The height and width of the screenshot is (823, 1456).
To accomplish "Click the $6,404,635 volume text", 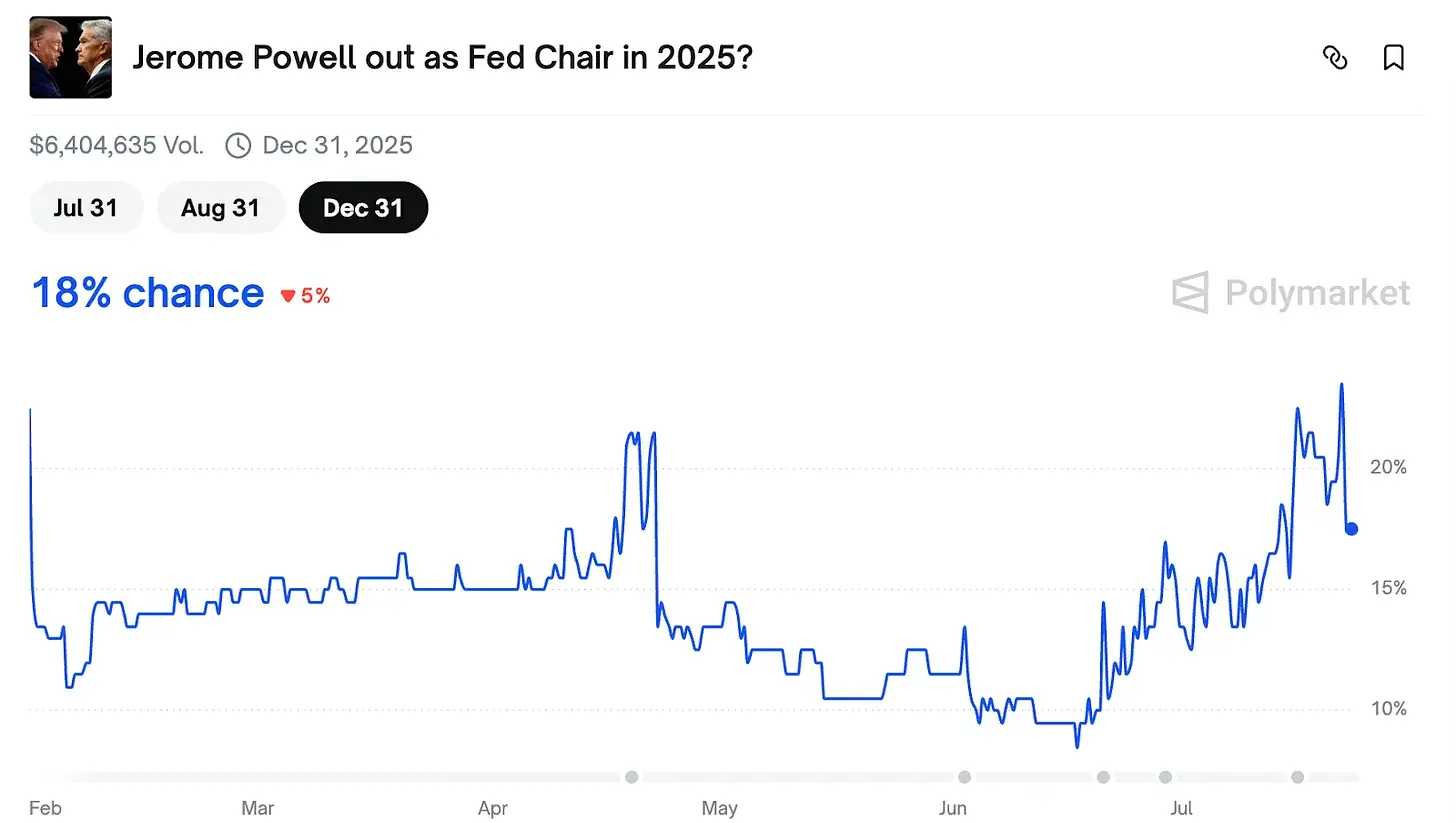I will [116, 145].
